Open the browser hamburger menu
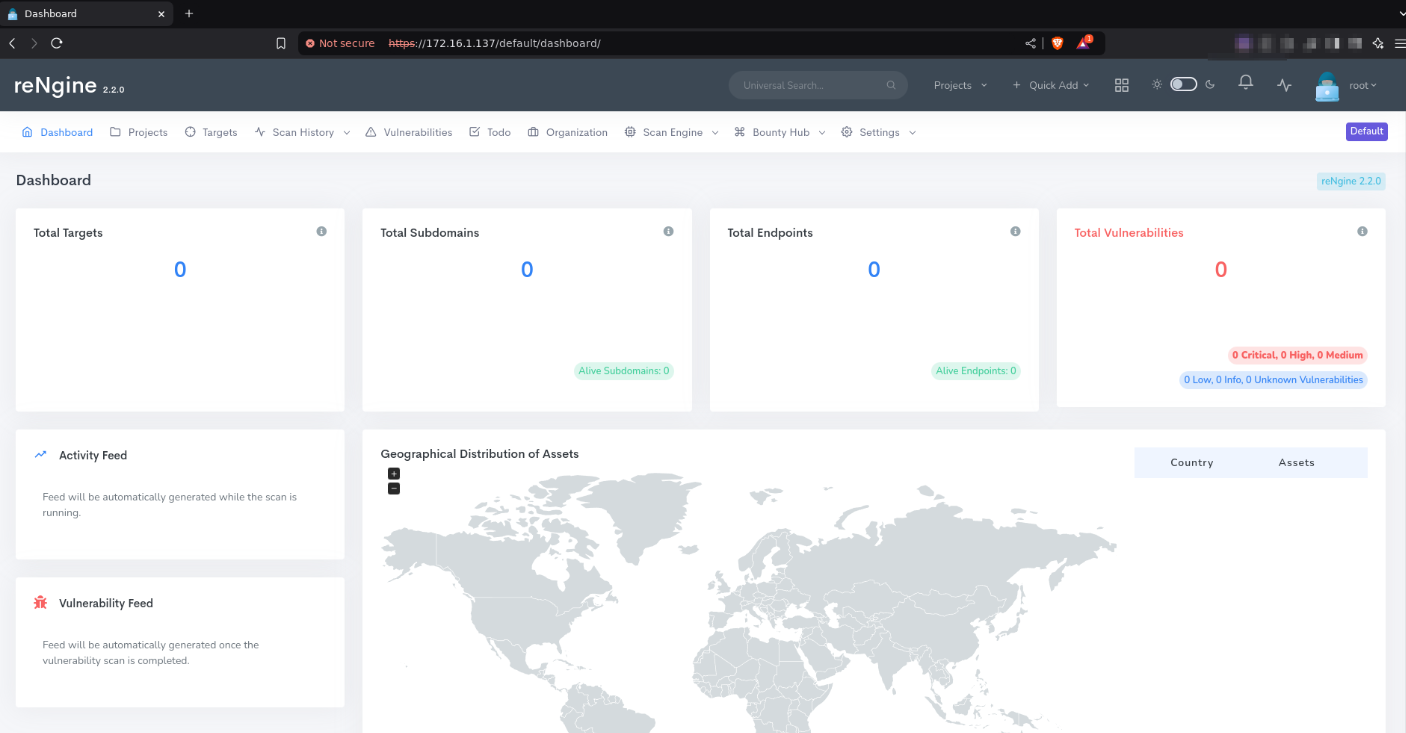 (1400, 43)
